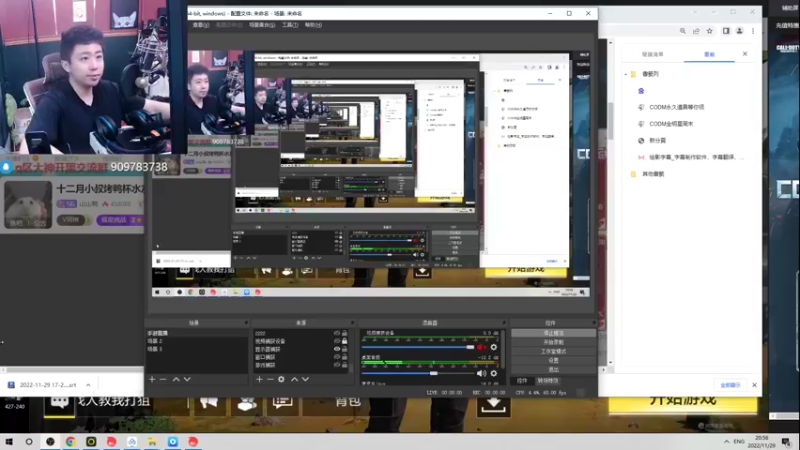Viewport: 800px width, 450px height.
Task: Select bookmarks tab in side panel
Action: click(x=709, y=54)
